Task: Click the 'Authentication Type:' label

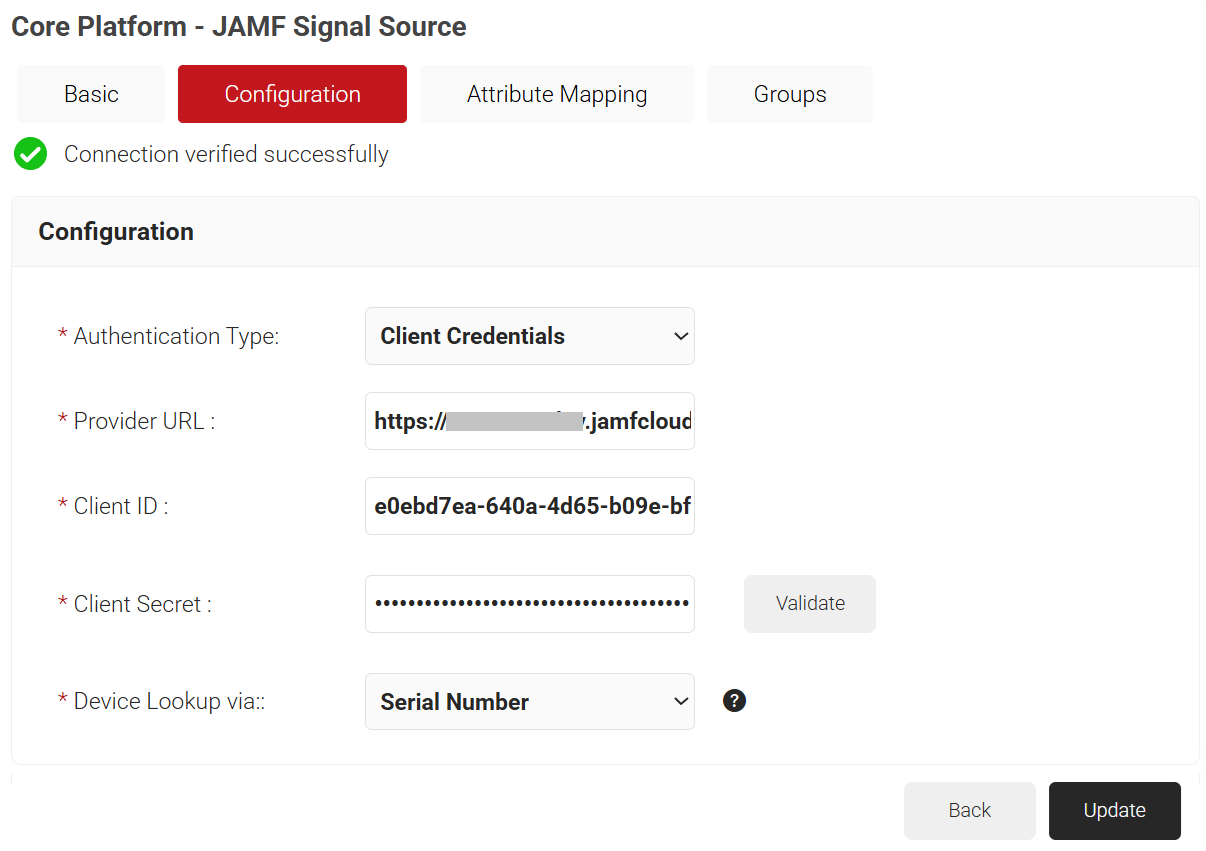Action: (x=176, y=336)
